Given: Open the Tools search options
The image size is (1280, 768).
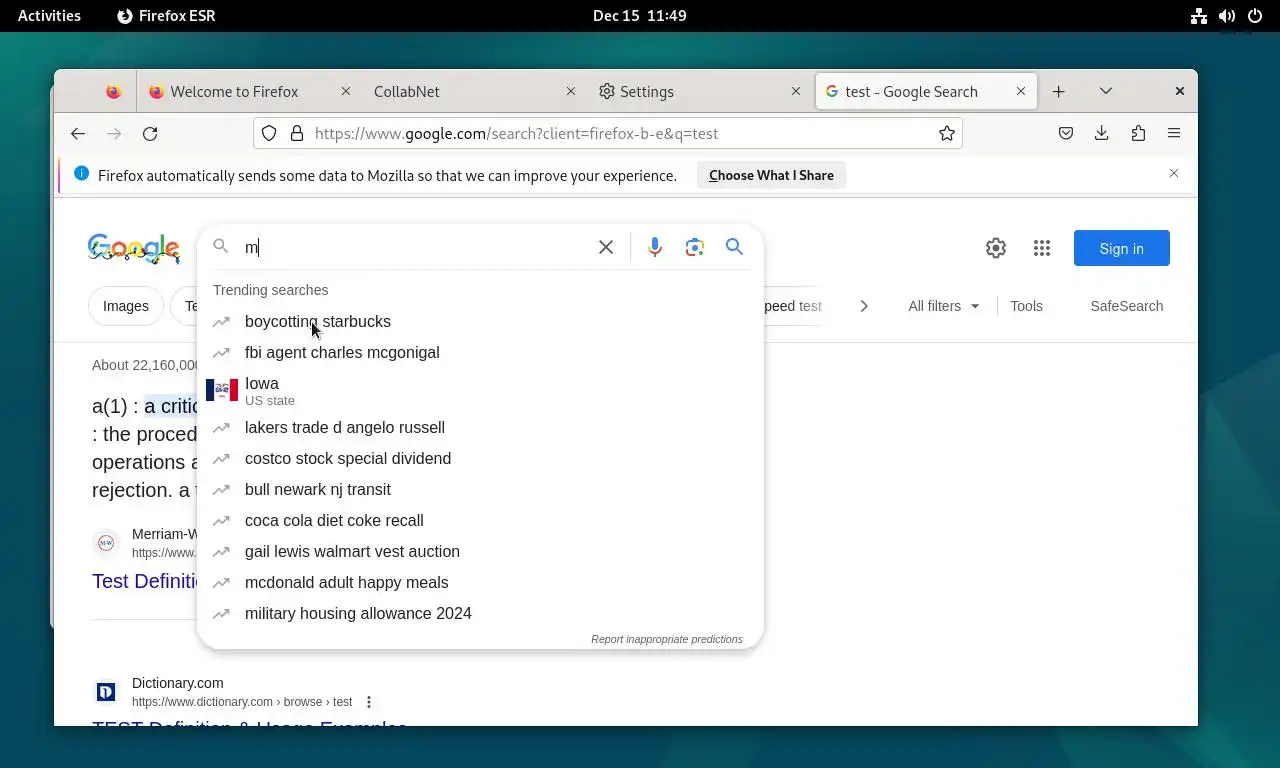Looking at the screenshot, I should coord(1026,306).
